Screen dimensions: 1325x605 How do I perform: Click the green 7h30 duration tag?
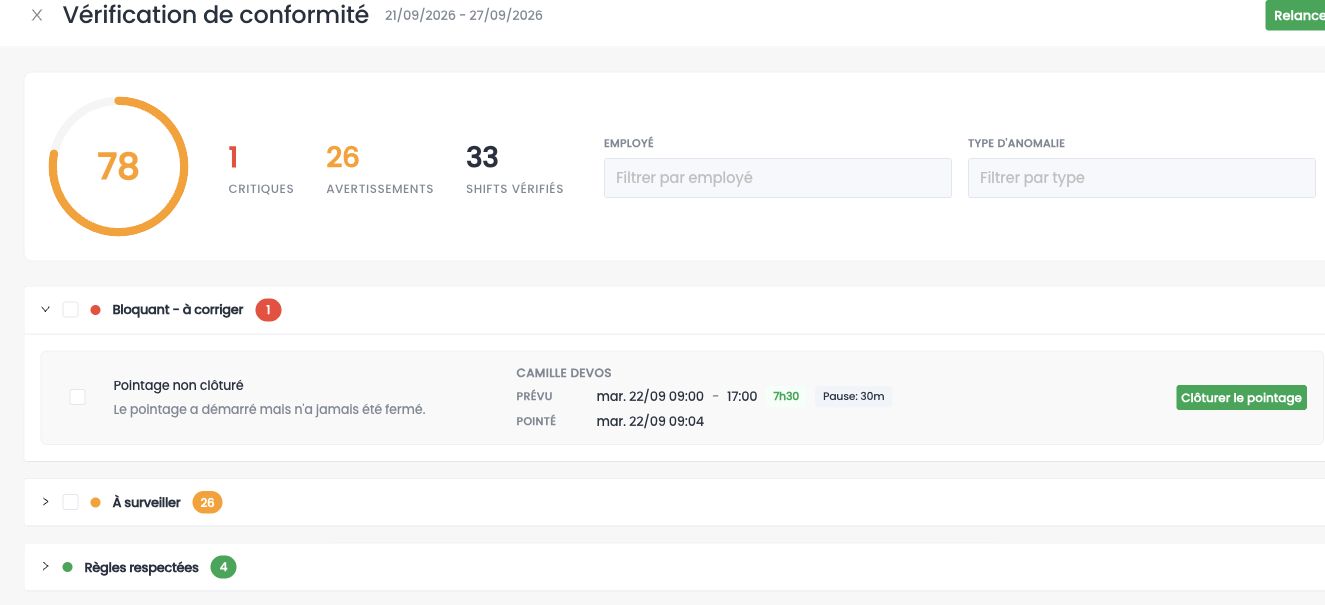[786, 396]
